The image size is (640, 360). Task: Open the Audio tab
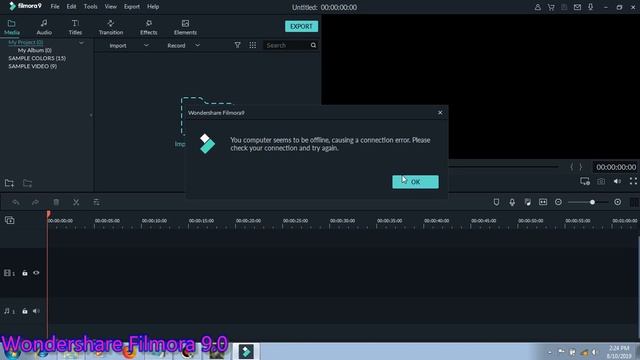click(x=44, y=27)
